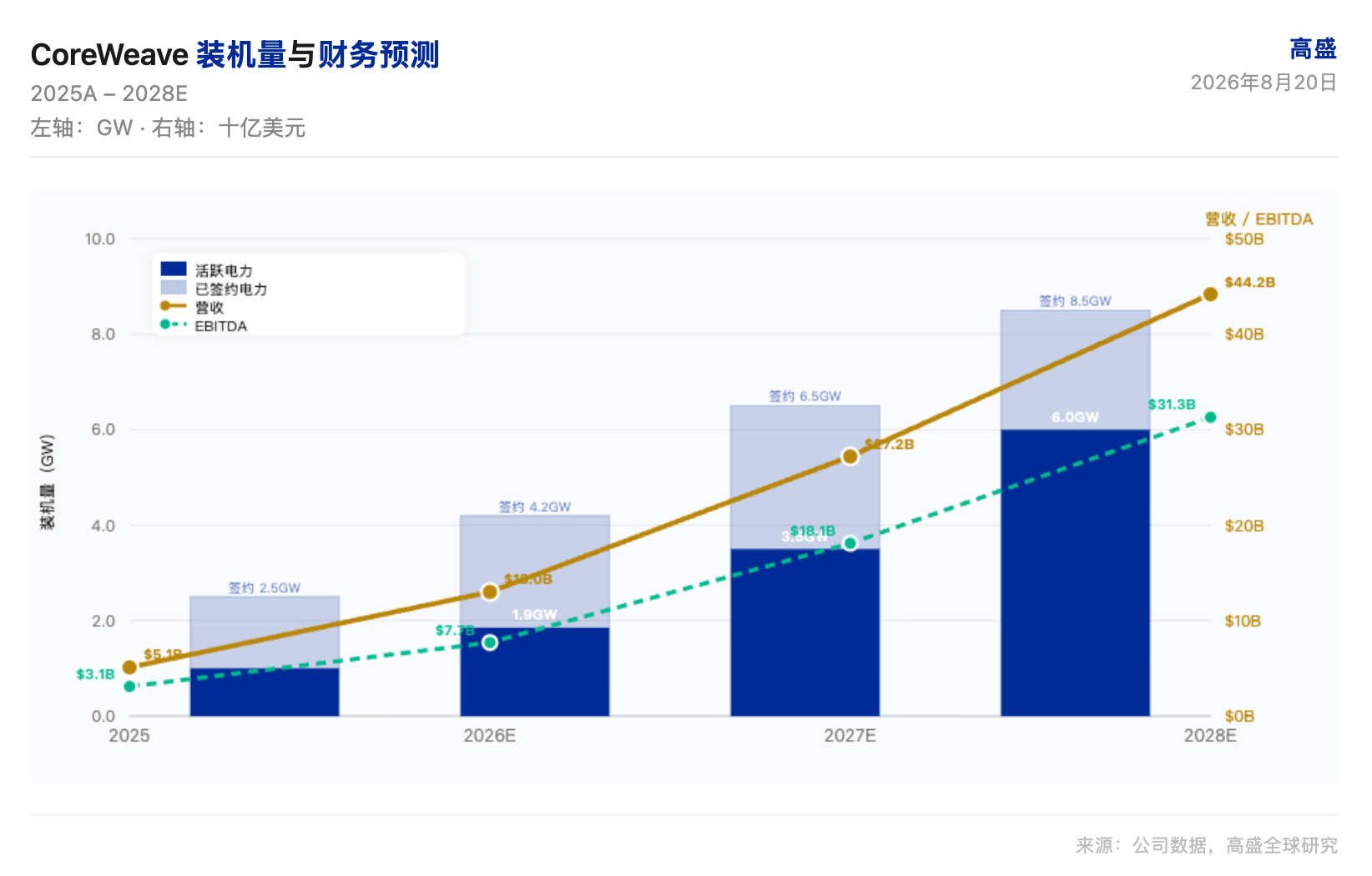Click the 签约 2.5GW light bar segment
The width and height of the screenshot is (1372, 876).
265,632
